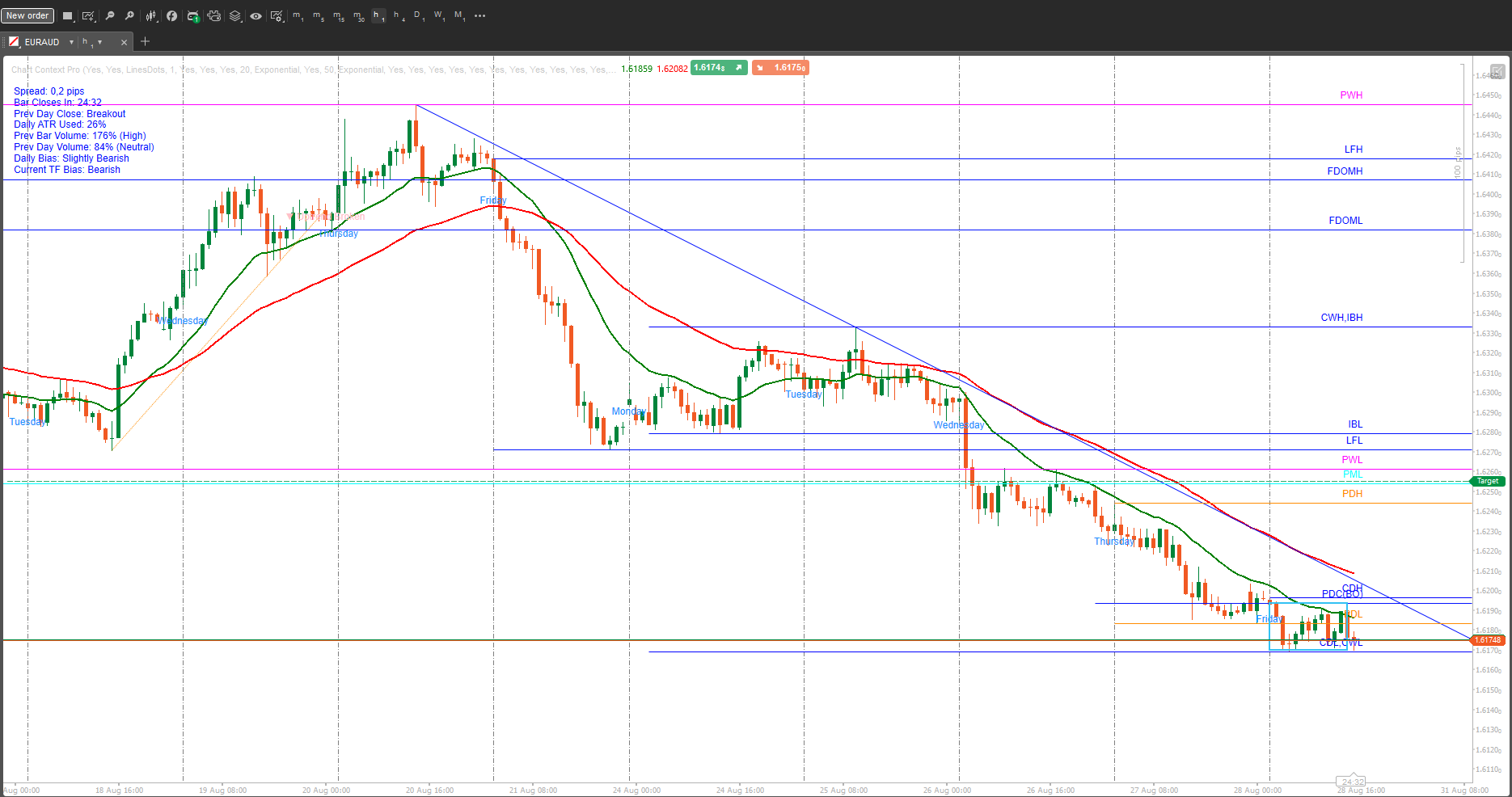Switch to D1 daily timeframe
Image resolution: width=1512 pixels, height=797 pixels.
point(419,15)
